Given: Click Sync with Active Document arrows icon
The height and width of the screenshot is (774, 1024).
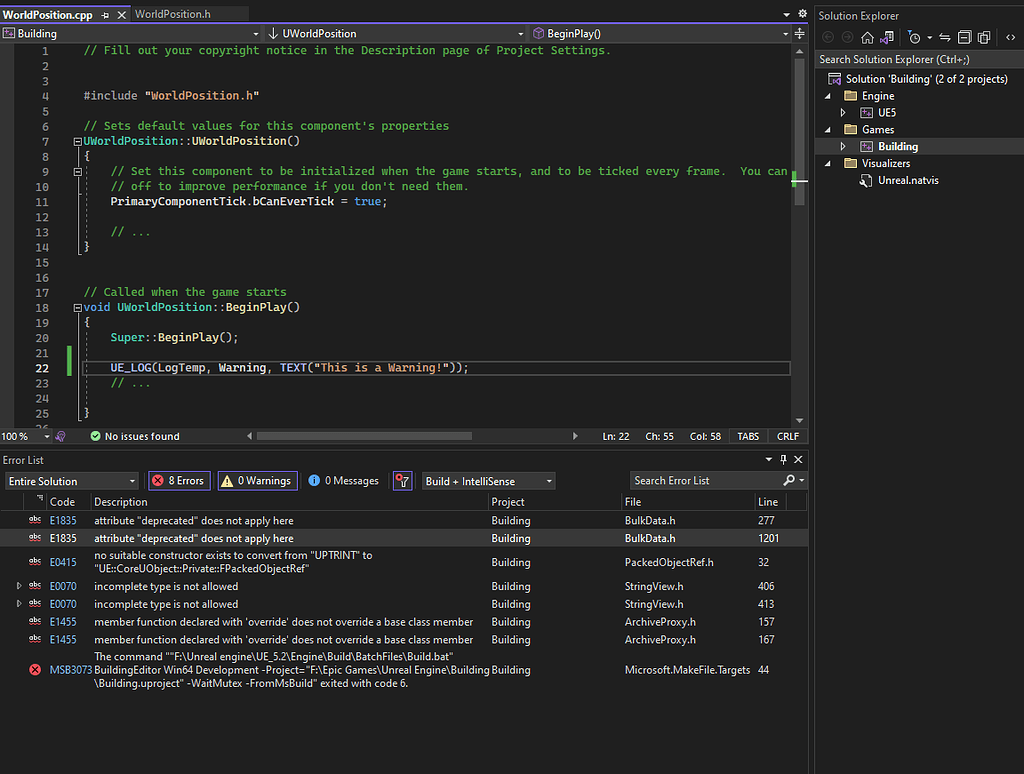Looking at the screenshot, I should tap(944, 37).
